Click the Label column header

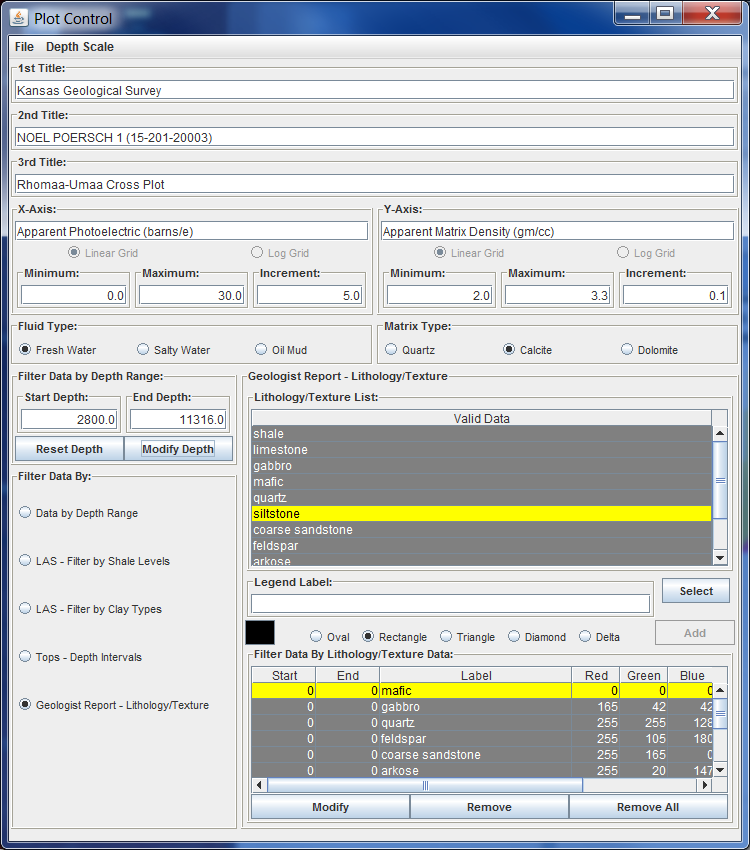(x=476, y=675)
